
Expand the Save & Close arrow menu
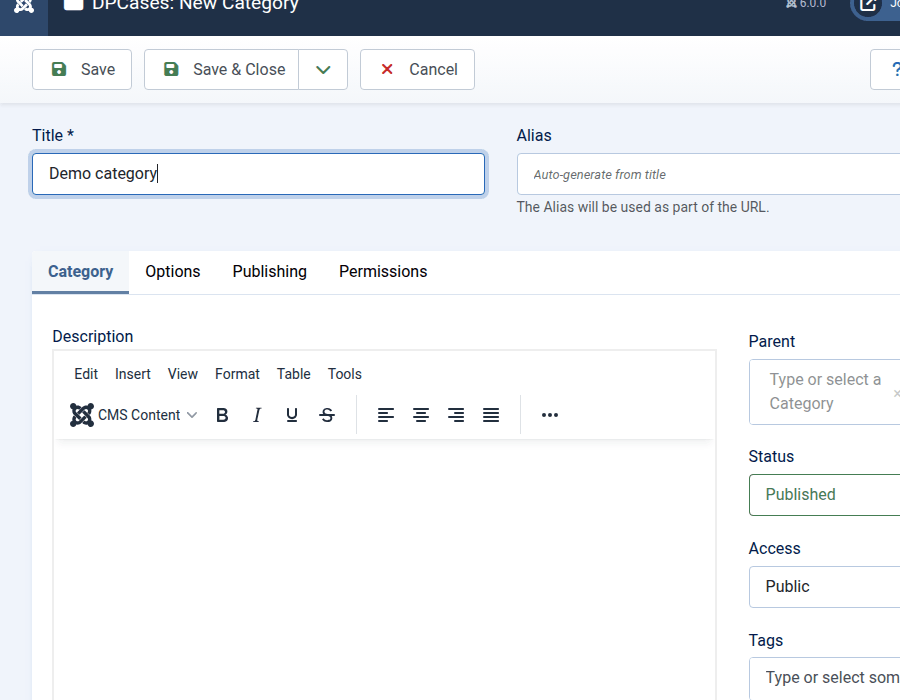323,70
